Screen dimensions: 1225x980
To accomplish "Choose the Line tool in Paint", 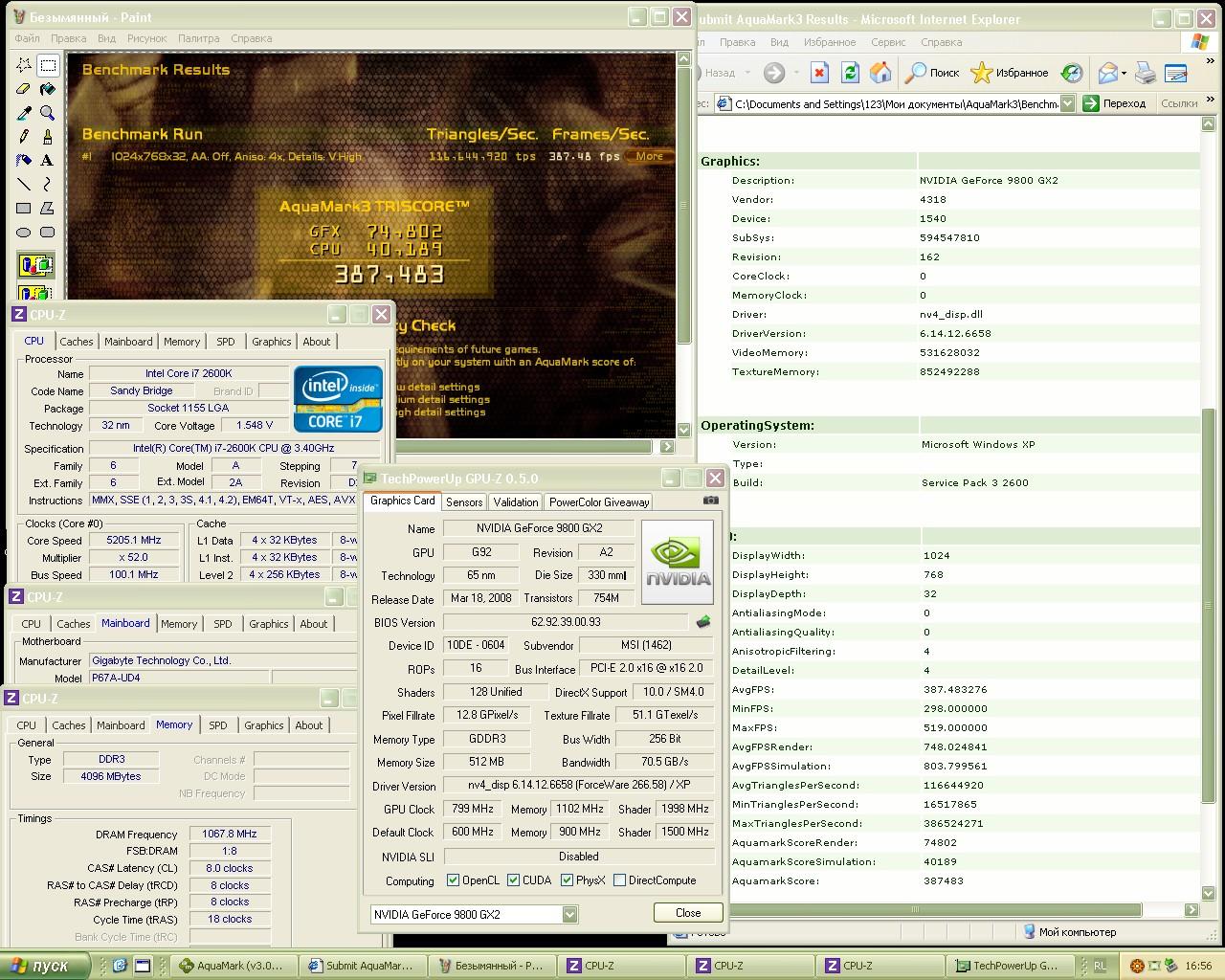I will tap(24, 185).
